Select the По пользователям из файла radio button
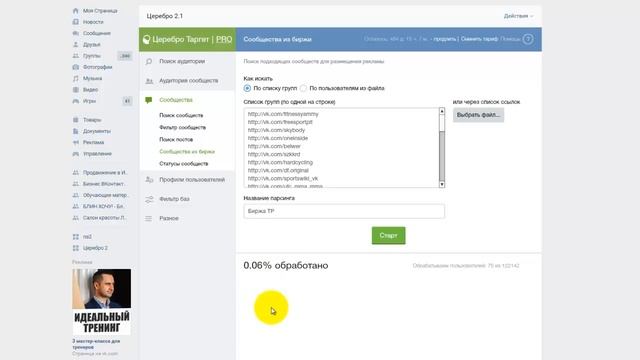Screen dimensions: 640x360 [303, 88]
